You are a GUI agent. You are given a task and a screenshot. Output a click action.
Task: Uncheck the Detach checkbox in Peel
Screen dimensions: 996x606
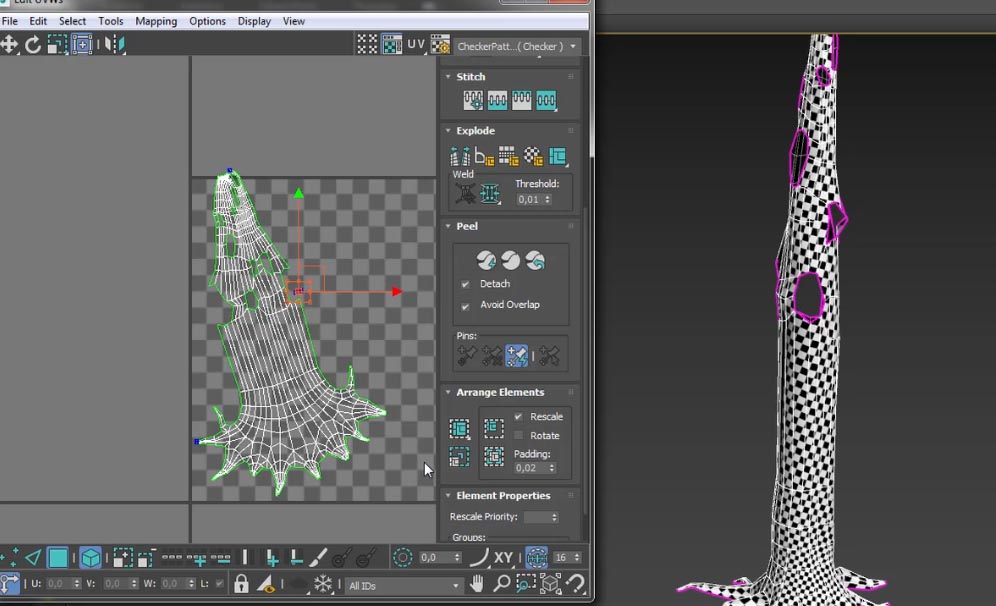pos(465,284)
